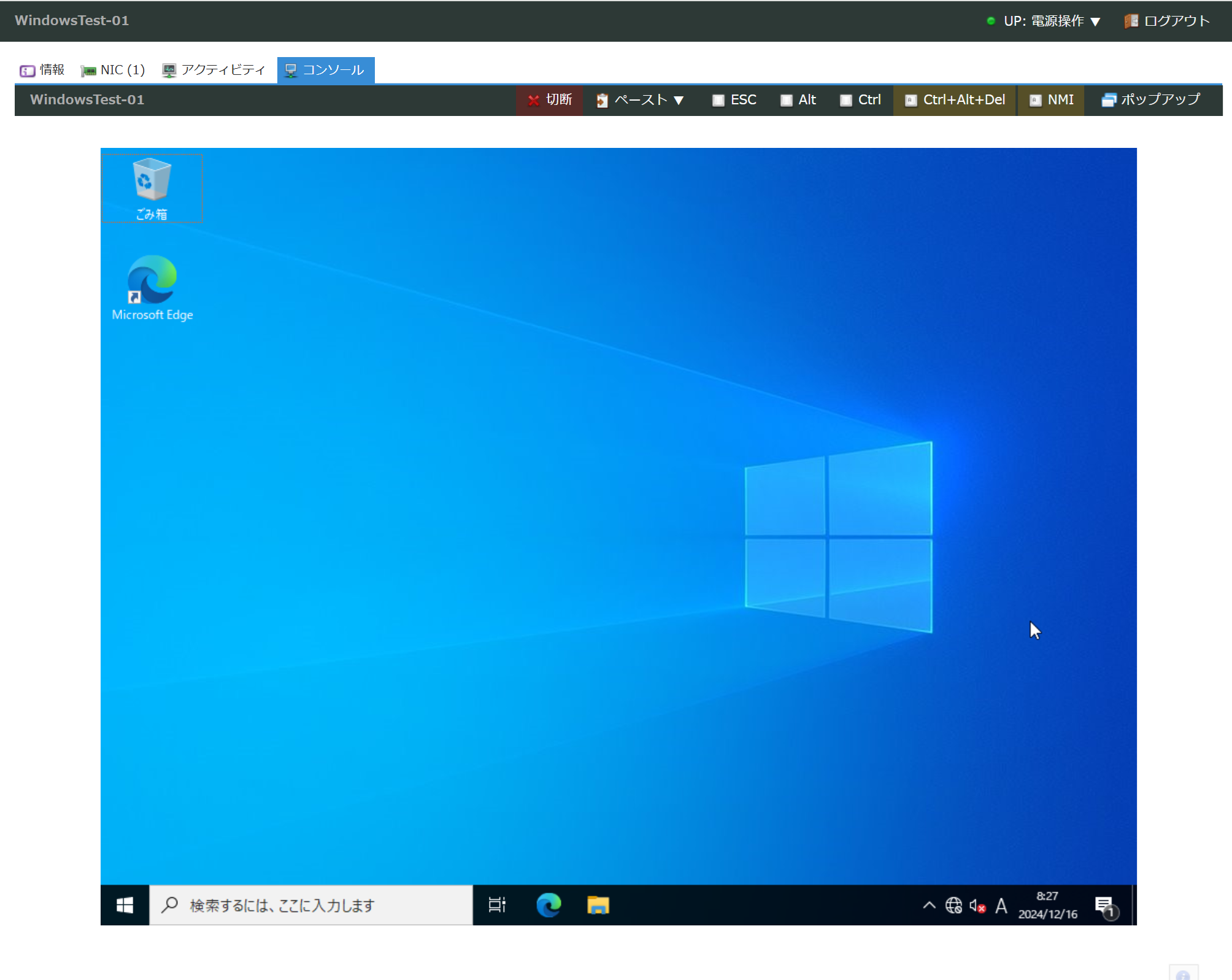
Task: Click the Windows taskbar search box
Action: pyautogui.click(x=311, y=905)
